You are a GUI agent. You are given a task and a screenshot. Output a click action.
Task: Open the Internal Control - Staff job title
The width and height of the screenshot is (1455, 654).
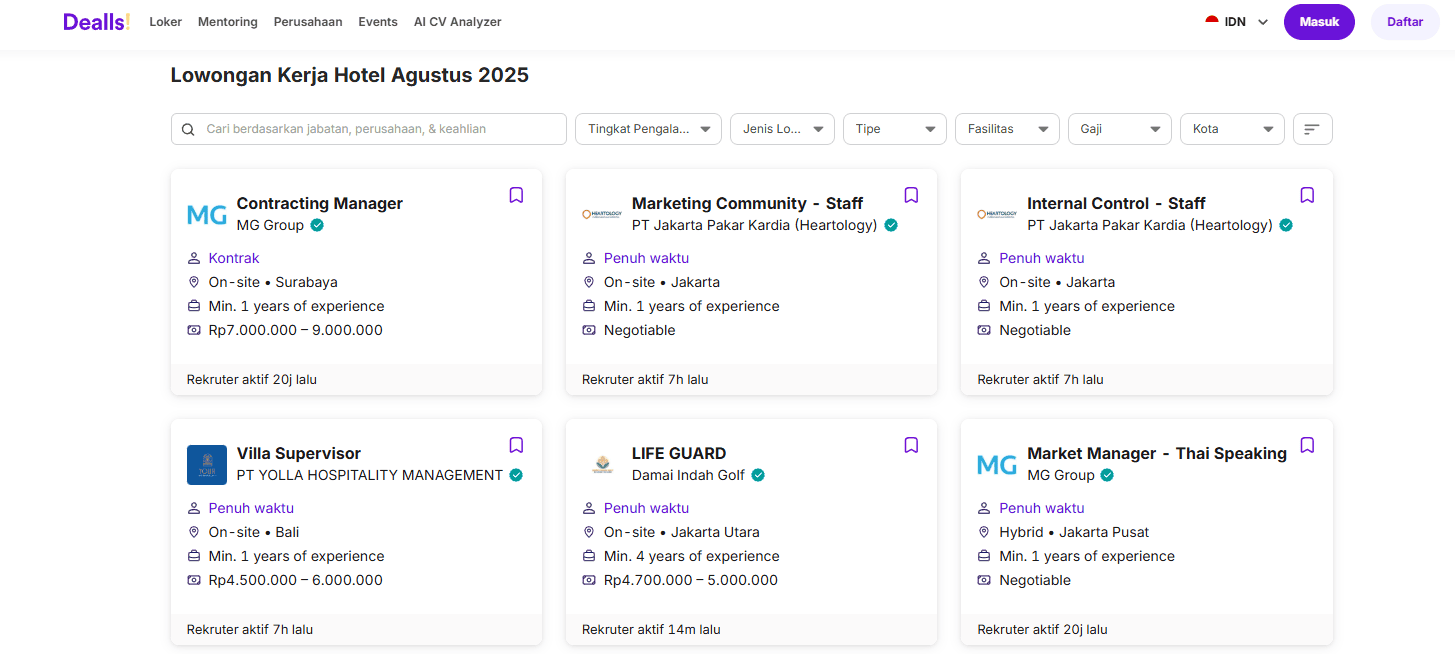point(1116,203)
